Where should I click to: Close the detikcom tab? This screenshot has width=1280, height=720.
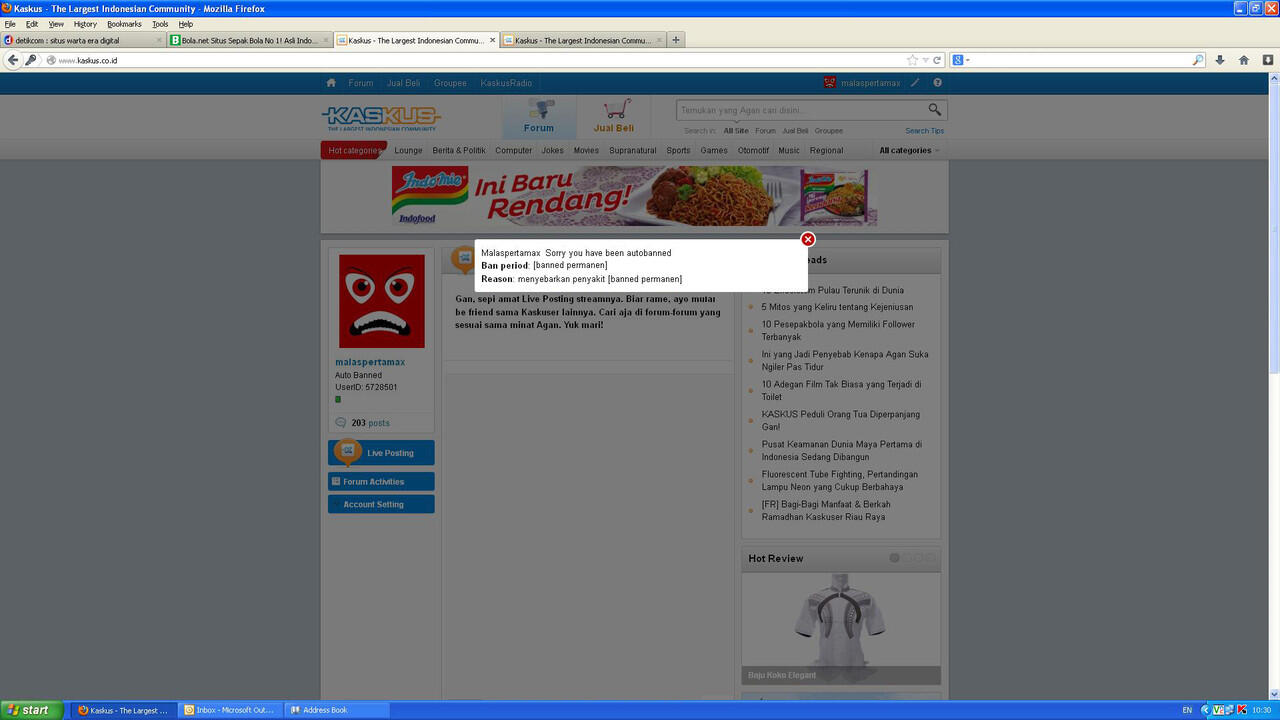[159, 41]
